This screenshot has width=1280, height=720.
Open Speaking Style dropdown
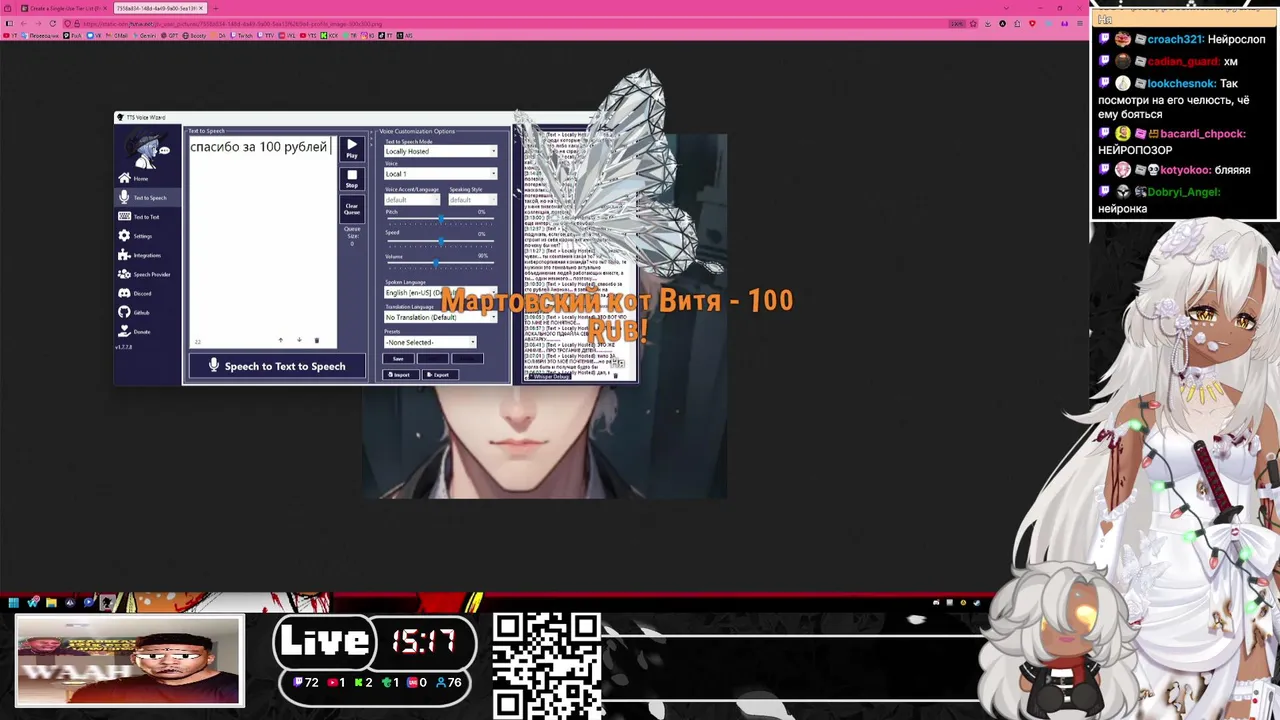472,200
